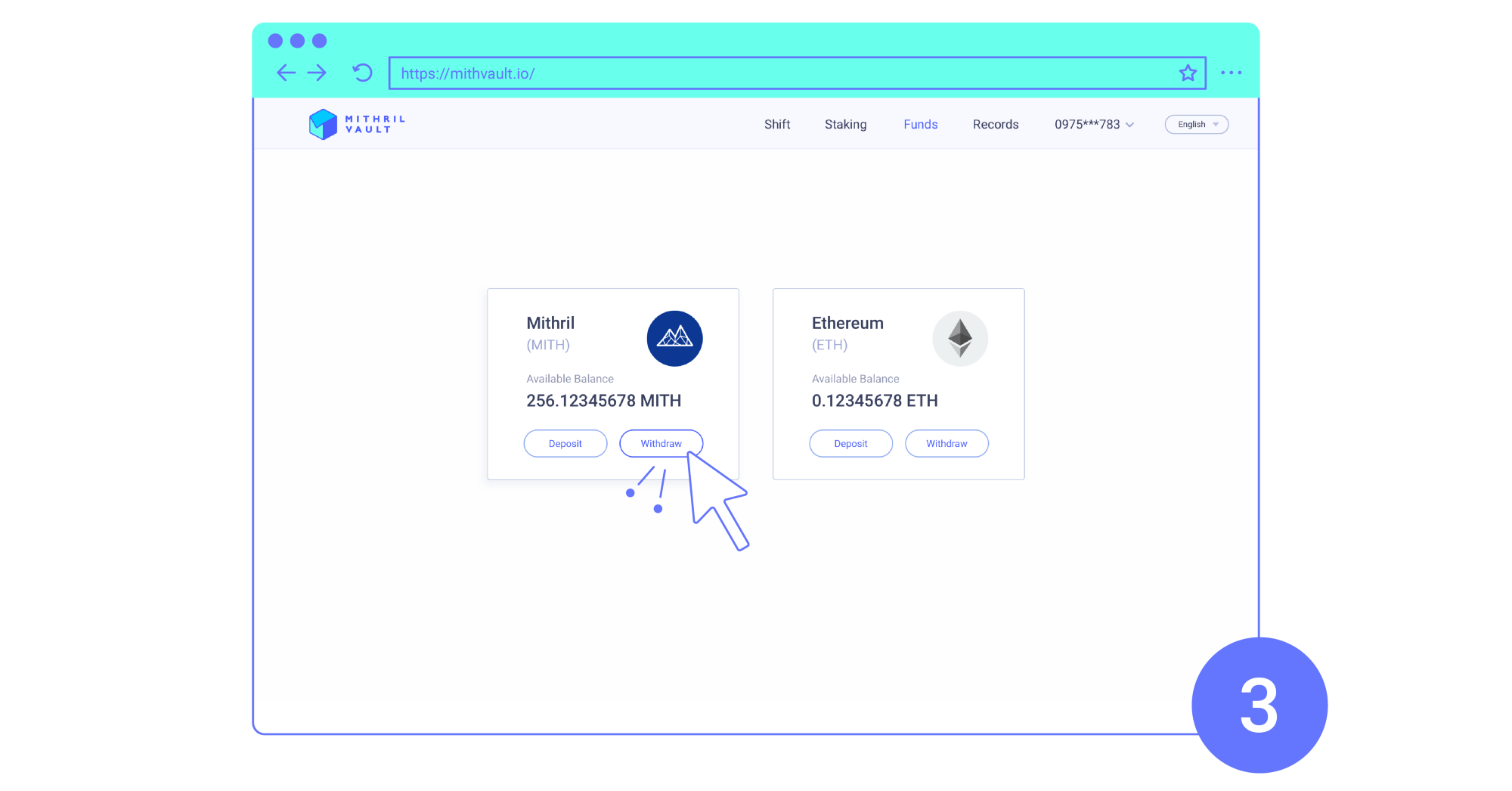This screenshot has height=791, width=1512.
Task: Open the Records page
Action: click(x=996, y=125)
